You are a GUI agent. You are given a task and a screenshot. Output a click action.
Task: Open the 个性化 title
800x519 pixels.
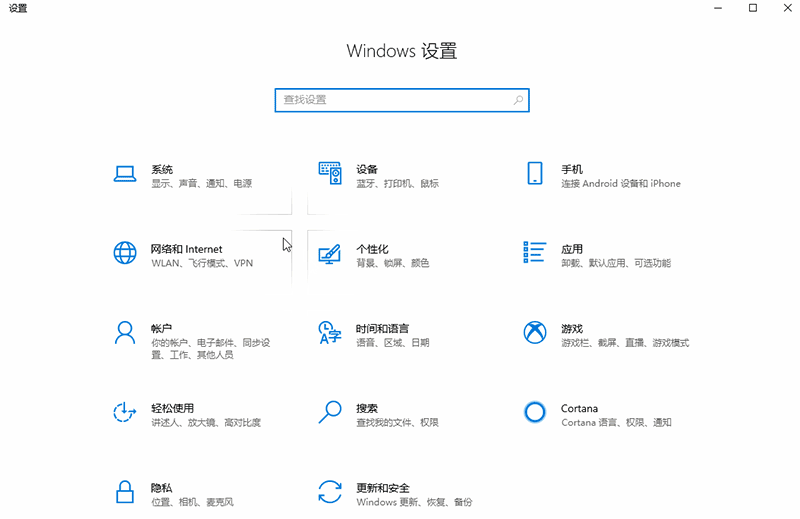click(372, 249)
